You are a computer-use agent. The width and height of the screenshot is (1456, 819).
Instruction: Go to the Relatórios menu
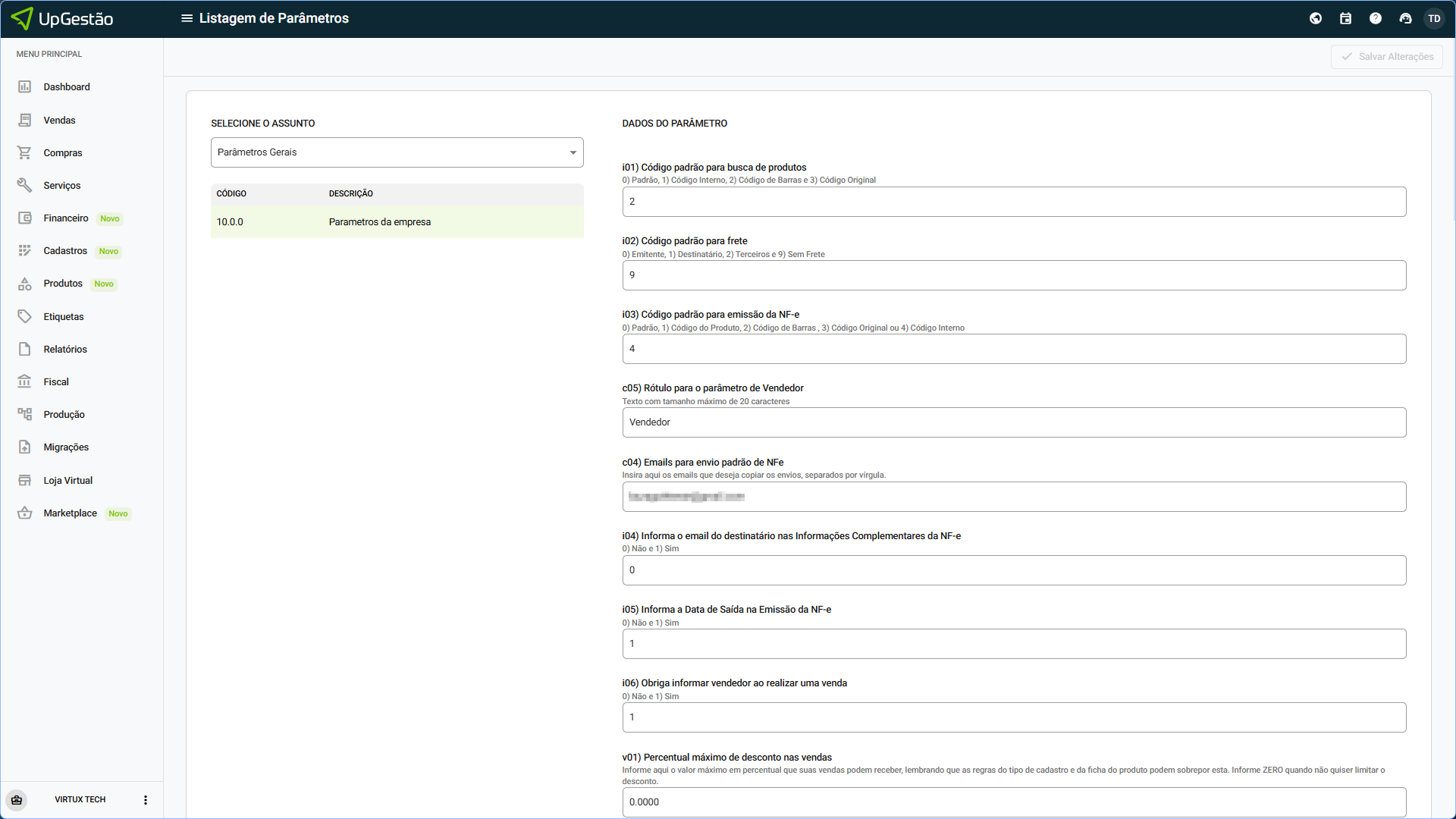(x=65, y=350)
